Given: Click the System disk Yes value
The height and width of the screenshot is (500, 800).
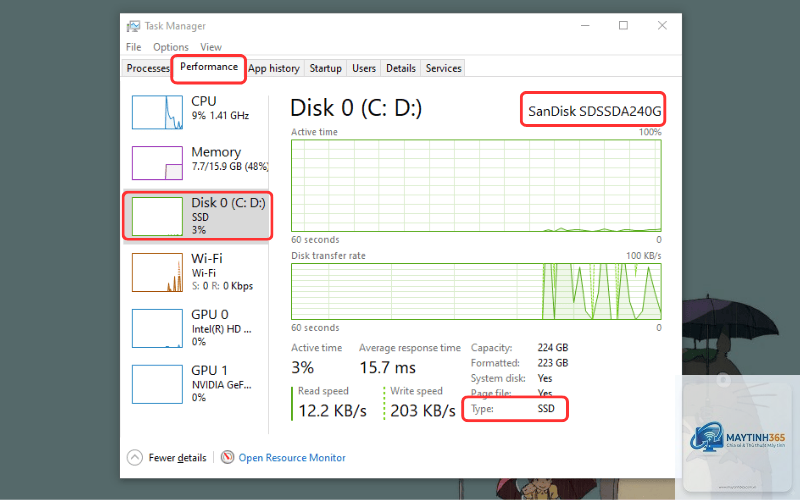Looking at the screenshot, I should (x=545, y=378).
